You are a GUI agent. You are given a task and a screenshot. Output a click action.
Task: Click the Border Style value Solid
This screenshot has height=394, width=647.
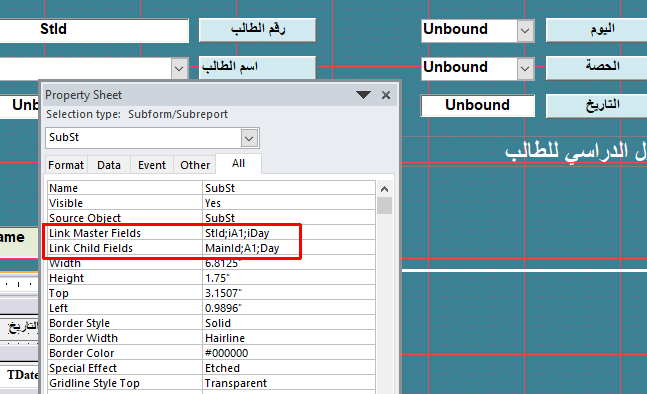289,323
